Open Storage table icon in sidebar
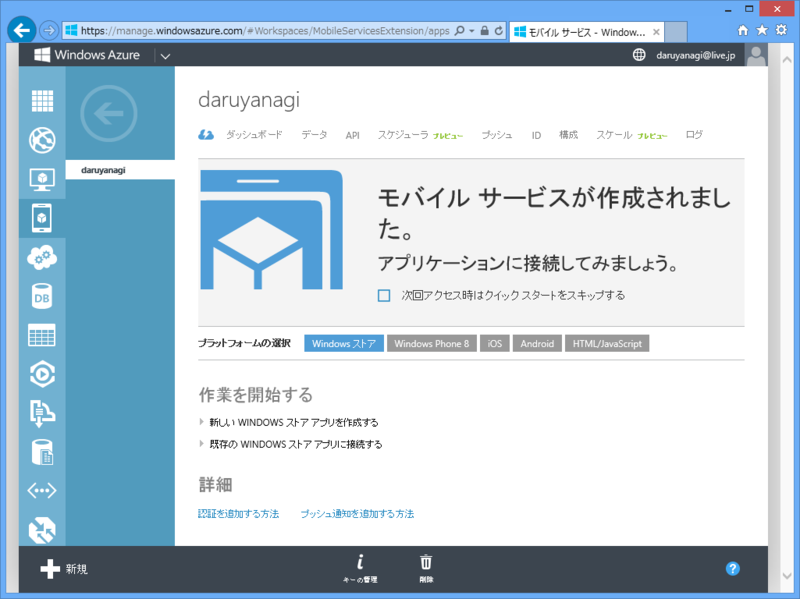 [42, 335]
